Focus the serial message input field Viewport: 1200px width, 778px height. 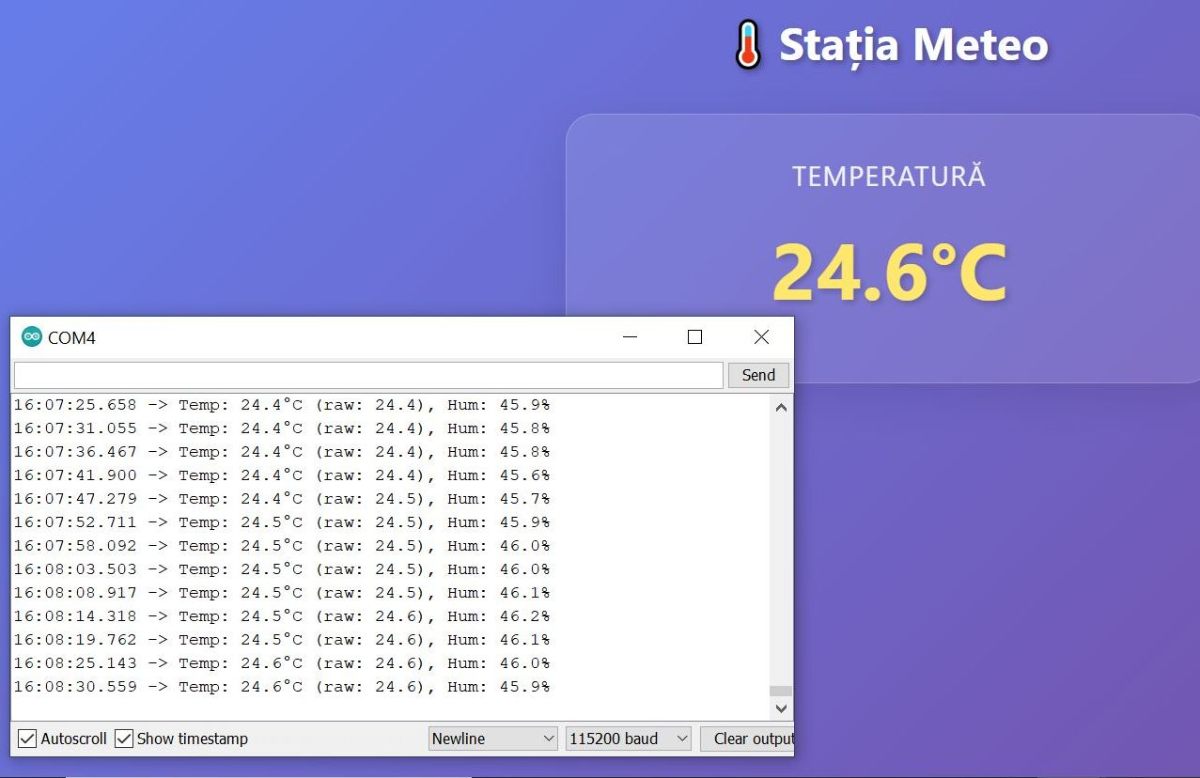coord(368,375)
